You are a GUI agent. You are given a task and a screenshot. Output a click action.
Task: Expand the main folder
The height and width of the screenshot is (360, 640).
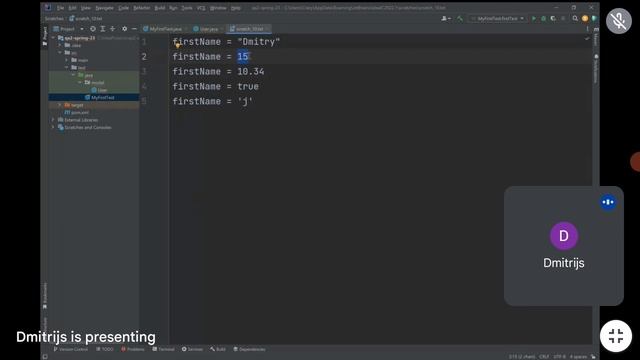(67, 60)
